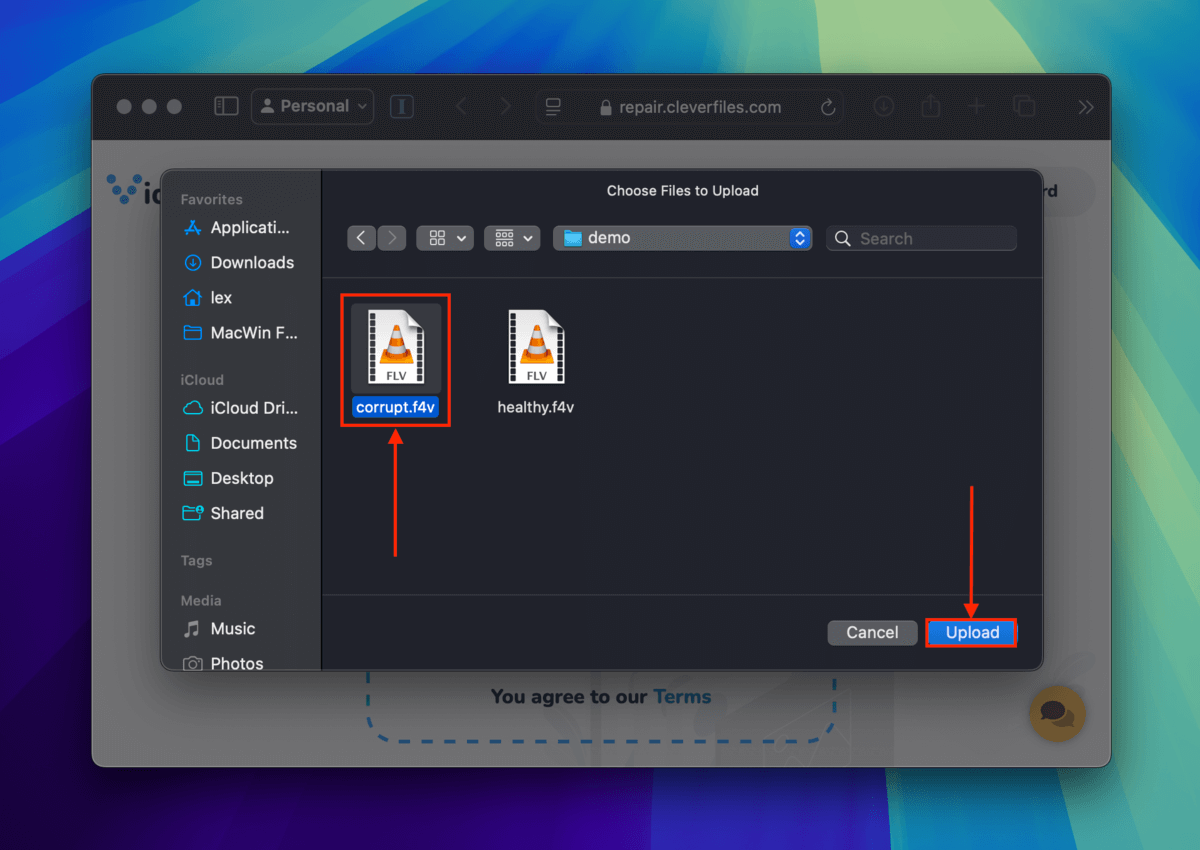Open the Personal profile dropdown in Safari
Screen dimensions: 1200x850
click(x=313, y=106)
